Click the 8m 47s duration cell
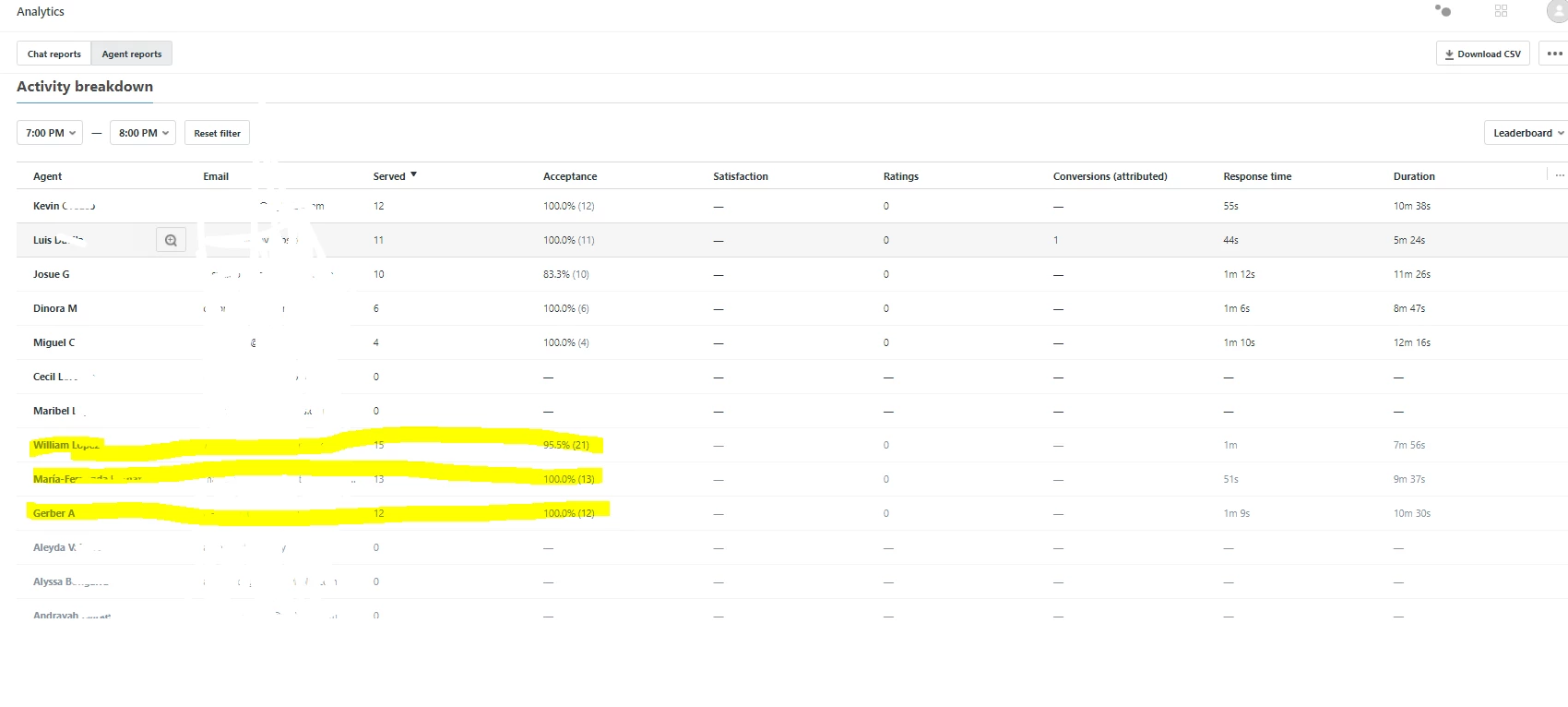Image resolution: width=1568 pixels, height=707 pixels. click(1409, 308)
